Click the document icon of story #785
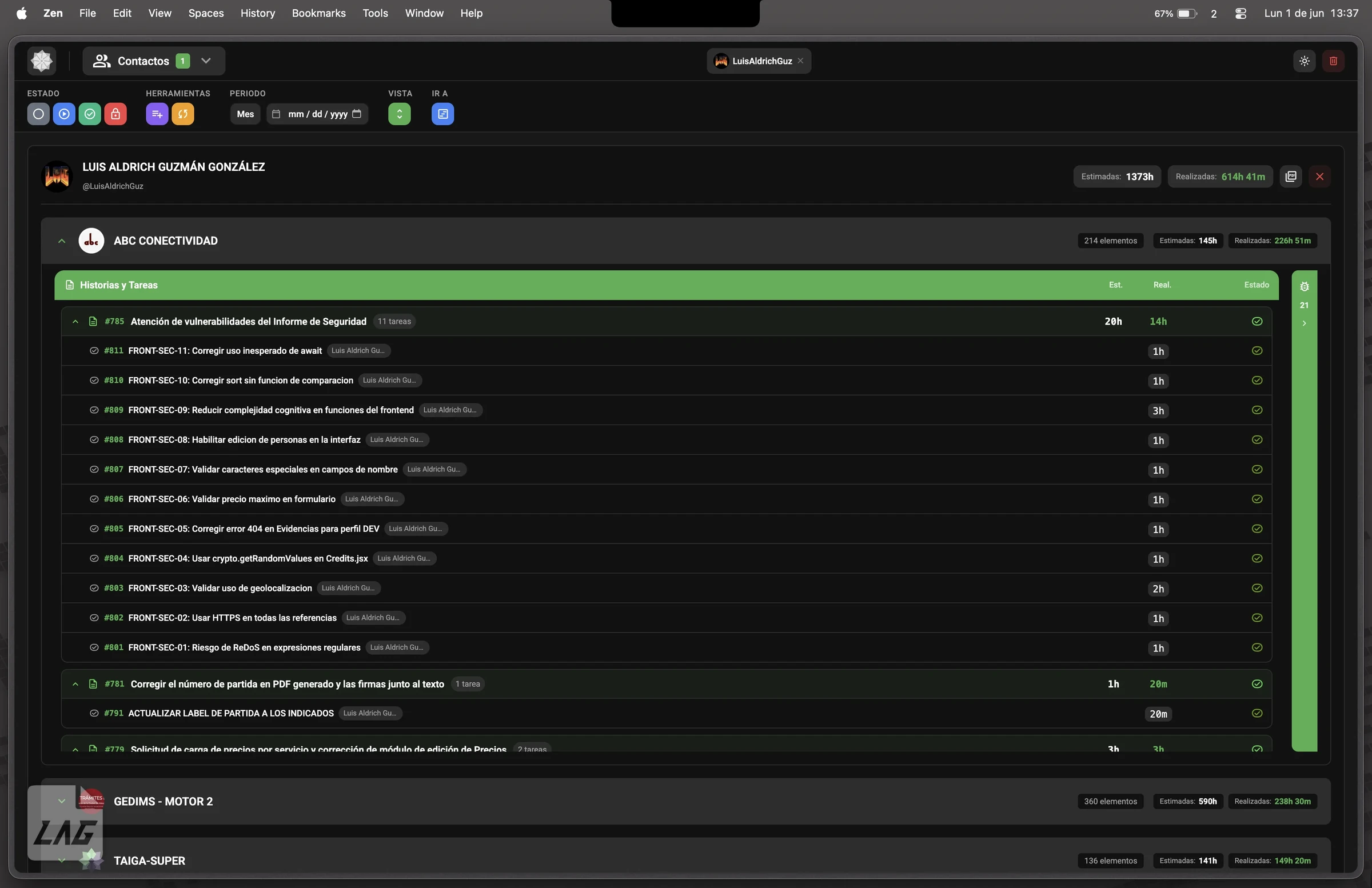The image size is (1372, 888). coord(93,322)
